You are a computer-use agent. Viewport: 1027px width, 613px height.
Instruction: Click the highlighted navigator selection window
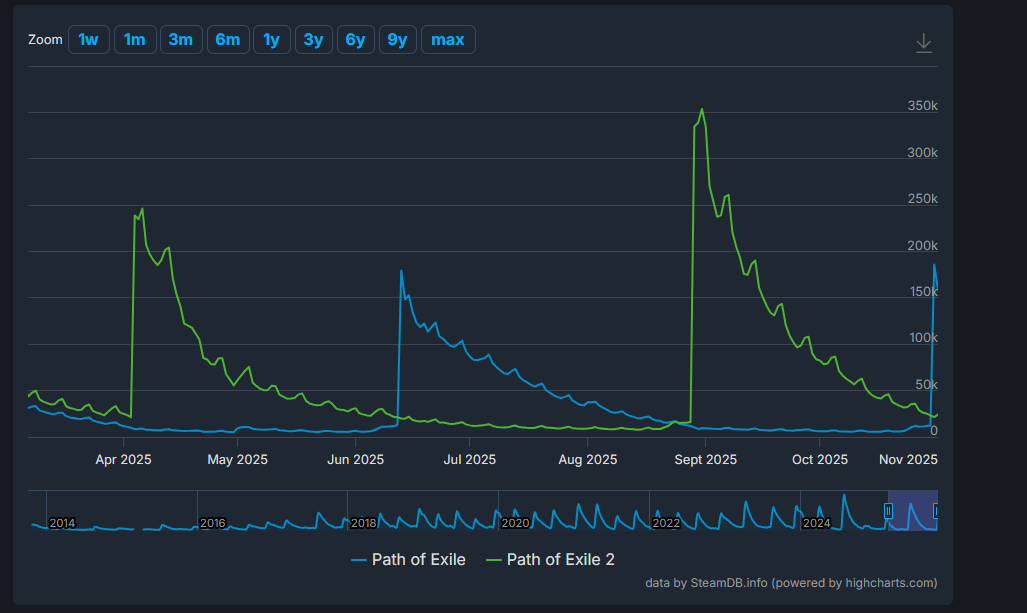(x=912, y=510)
